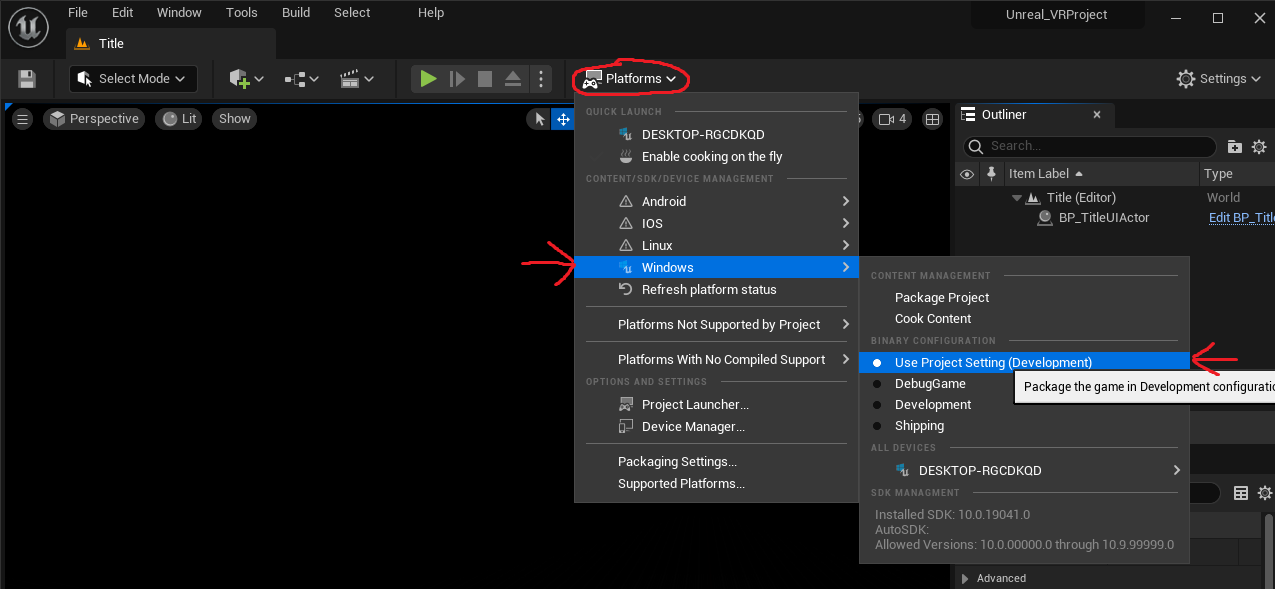This screenshot has width=1275, height=589.
Task: Expand Platforms Not Supported by Project
Action: 715,324
